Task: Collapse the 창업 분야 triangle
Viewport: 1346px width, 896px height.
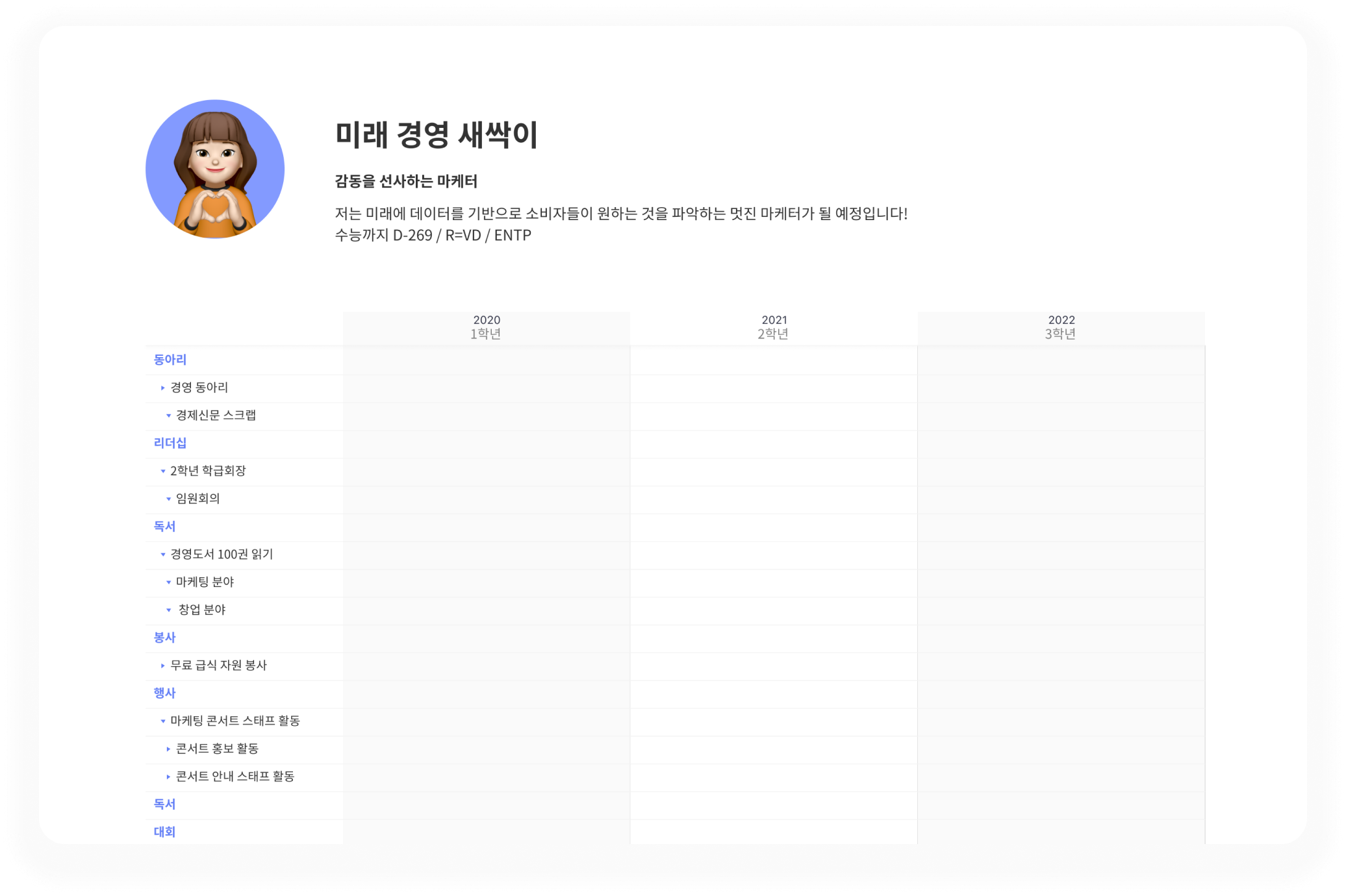Action: pos(168,610)
